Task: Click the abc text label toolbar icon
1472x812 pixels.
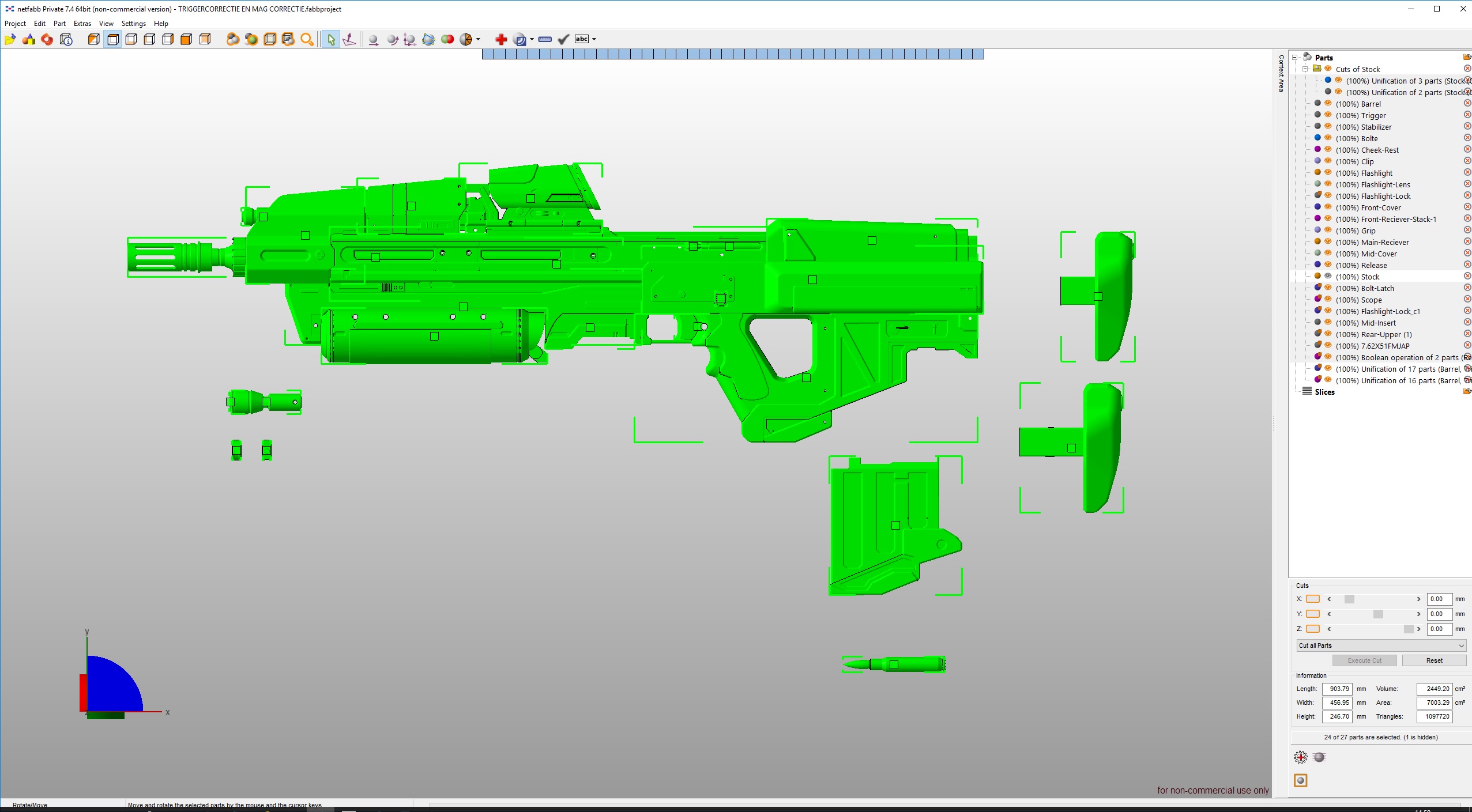Action: 582,39
